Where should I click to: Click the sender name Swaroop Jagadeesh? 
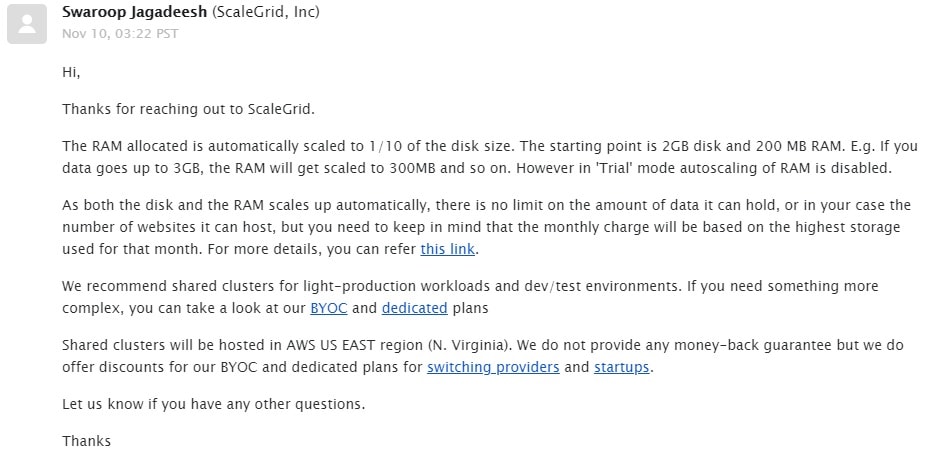[135, 11]
